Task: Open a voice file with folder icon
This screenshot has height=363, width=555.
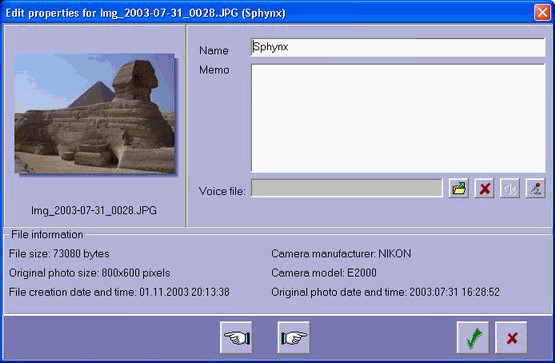Action: click(458, 188)
